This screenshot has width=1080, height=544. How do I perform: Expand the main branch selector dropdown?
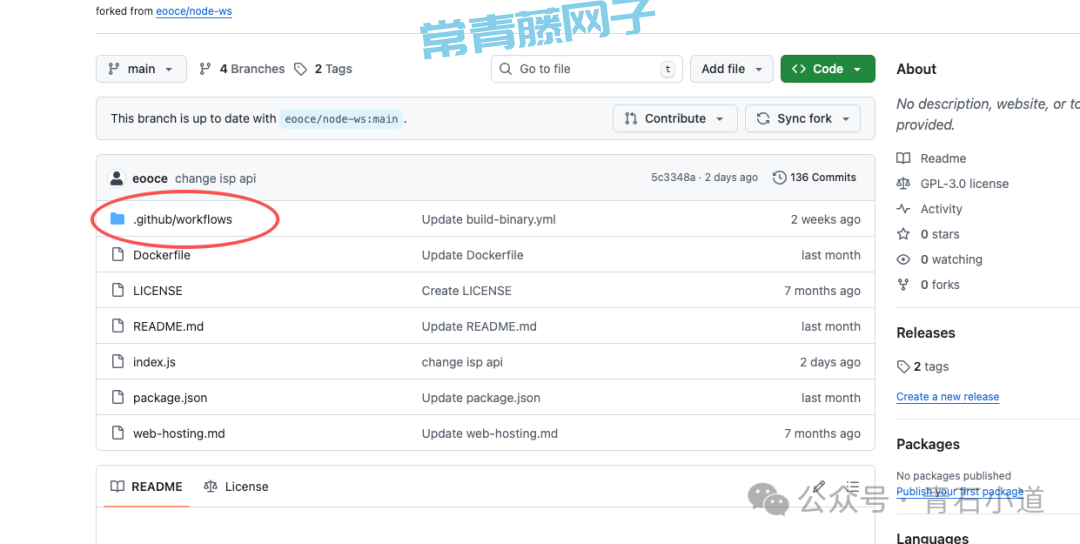click(141, 69)
